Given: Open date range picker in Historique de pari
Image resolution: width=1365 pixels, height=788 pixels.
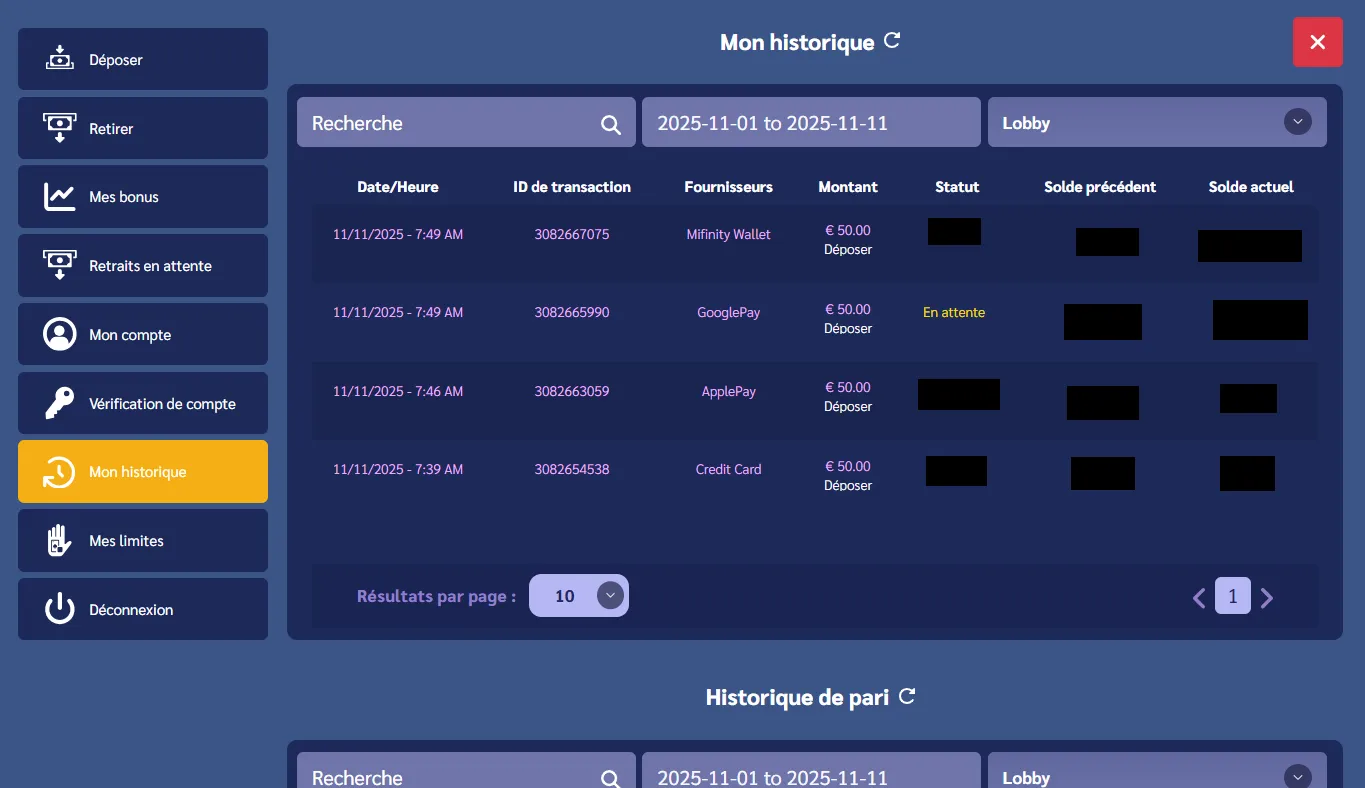Looking at the screenshot, I should click(811, 771).
